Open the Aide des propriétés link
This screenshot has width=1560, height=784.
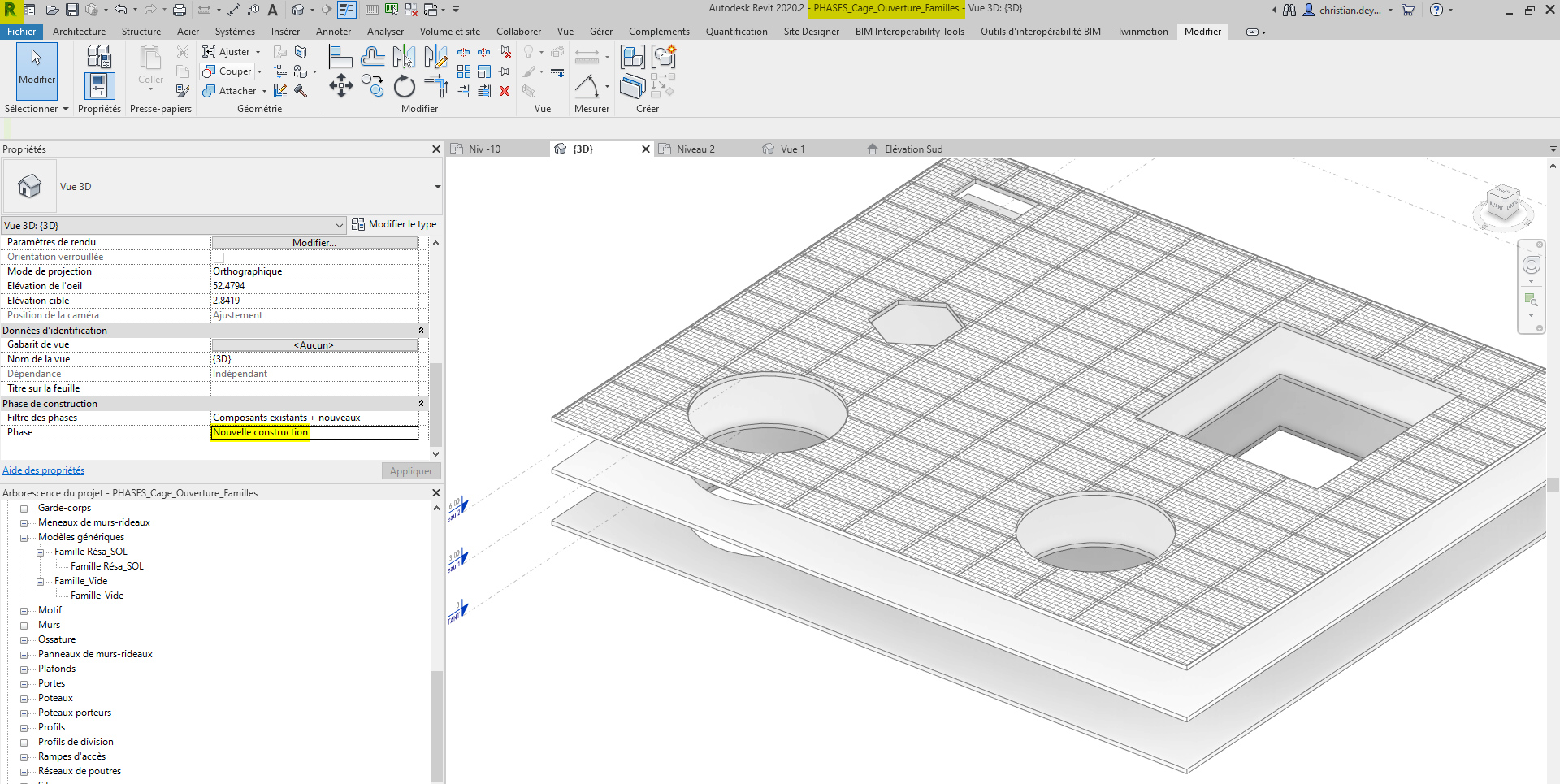coord(43,470)
